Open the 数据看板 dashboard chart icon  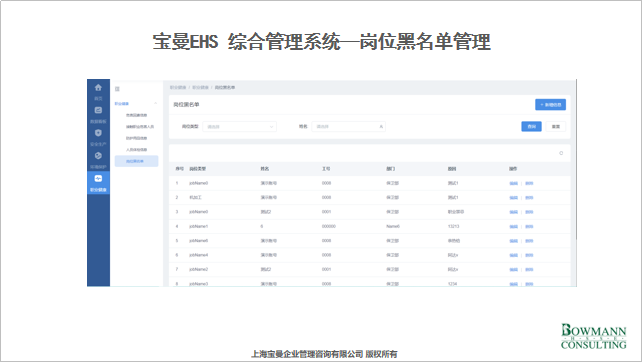pyautogui.click(x=98, y=110)
